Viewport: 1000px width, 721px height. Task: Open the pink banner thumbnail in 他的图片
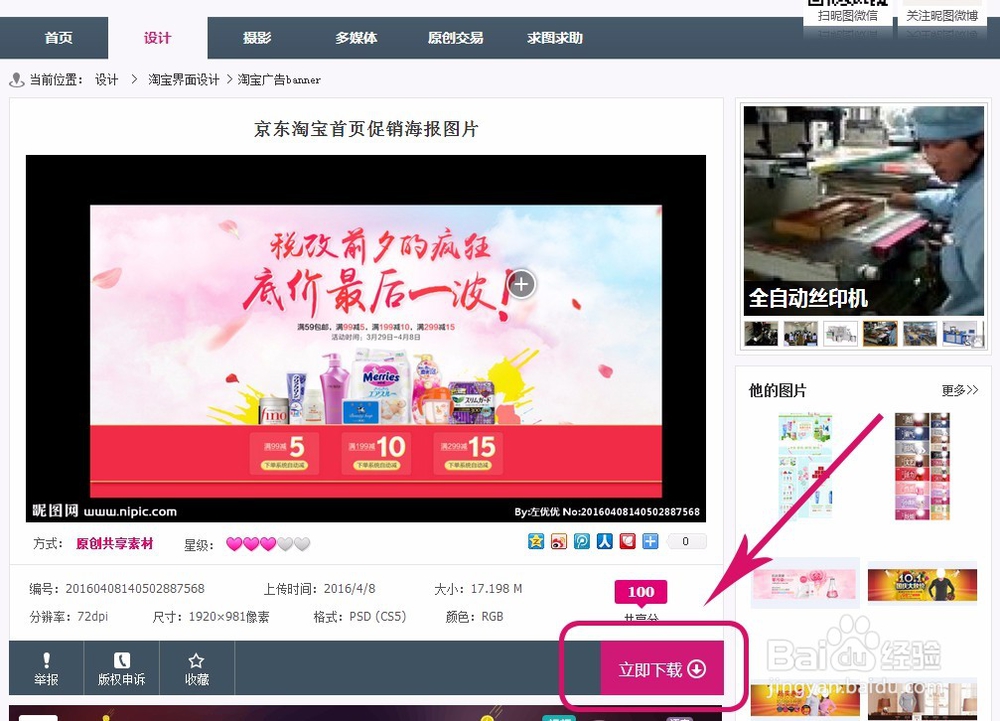click(x=805, y=585)
